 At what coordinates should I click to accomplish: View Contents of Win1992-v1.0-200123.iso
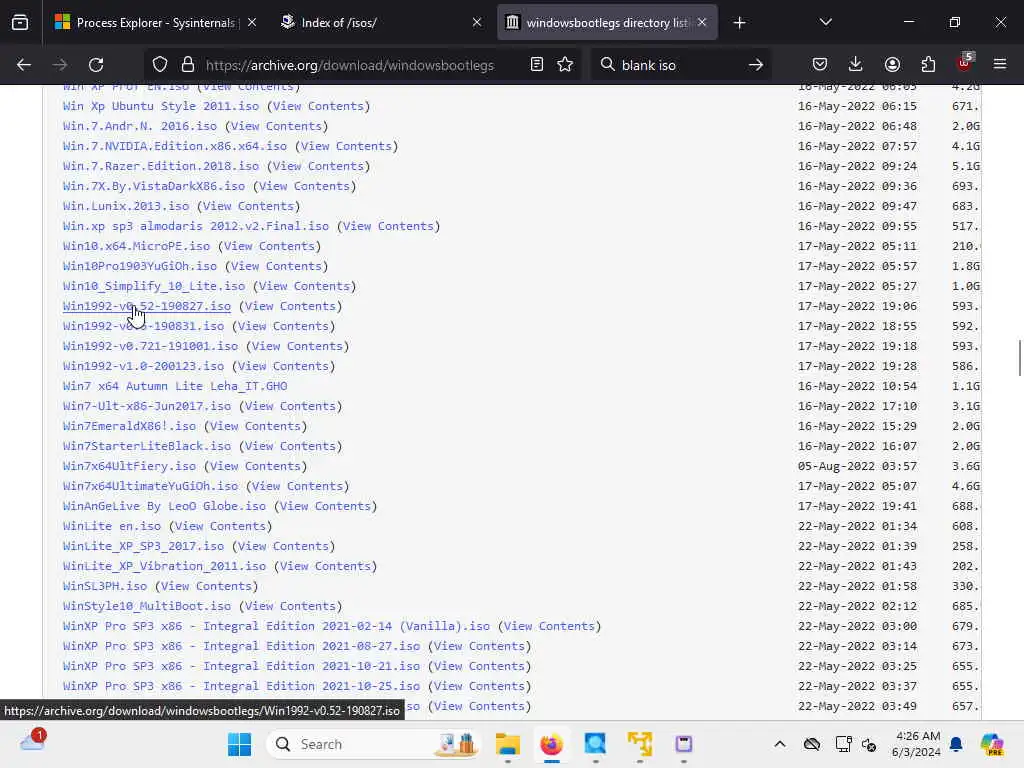click(x=283, y=366)
